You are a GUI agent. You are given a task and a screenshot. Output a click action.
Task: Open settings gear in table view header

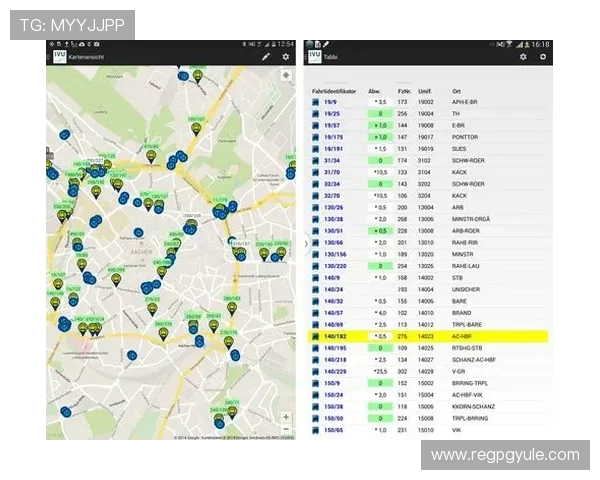(522, 57)
